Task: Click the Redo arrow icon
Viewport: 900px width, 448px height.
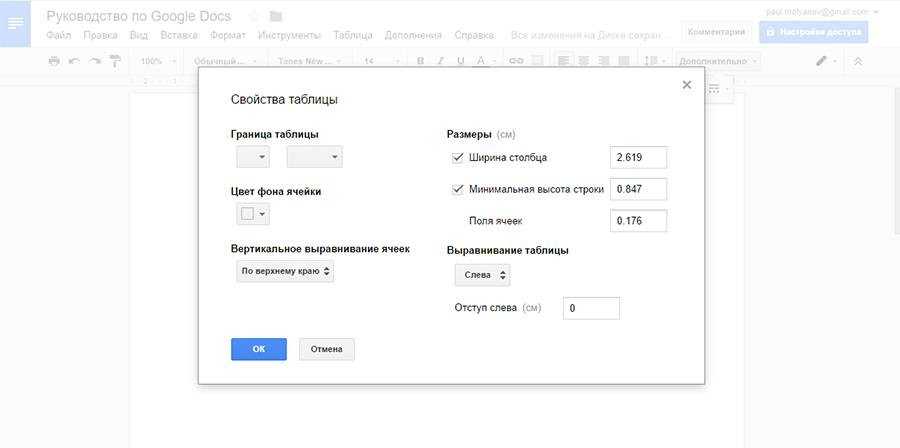Action: (x=94, y=61)
